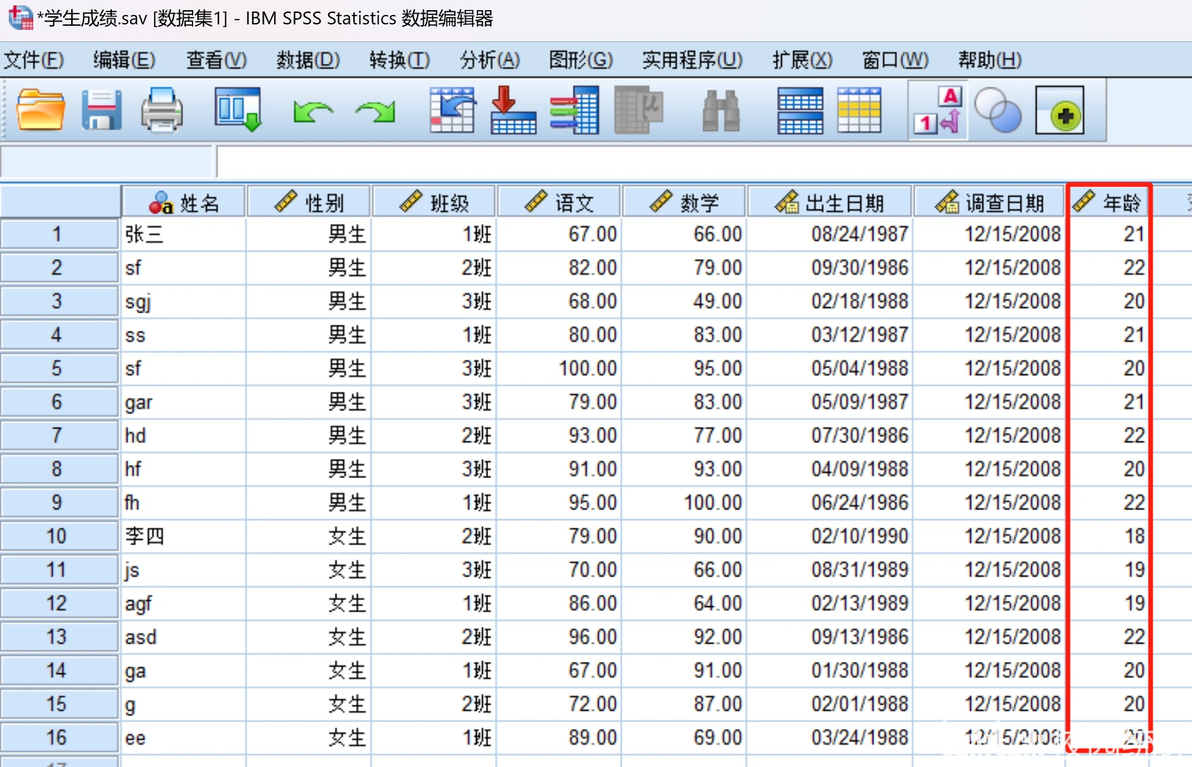The height and width of the screenshot is (767, 1192).
Task: Click Split File toolbar icon
Action: tap(800, 111)
